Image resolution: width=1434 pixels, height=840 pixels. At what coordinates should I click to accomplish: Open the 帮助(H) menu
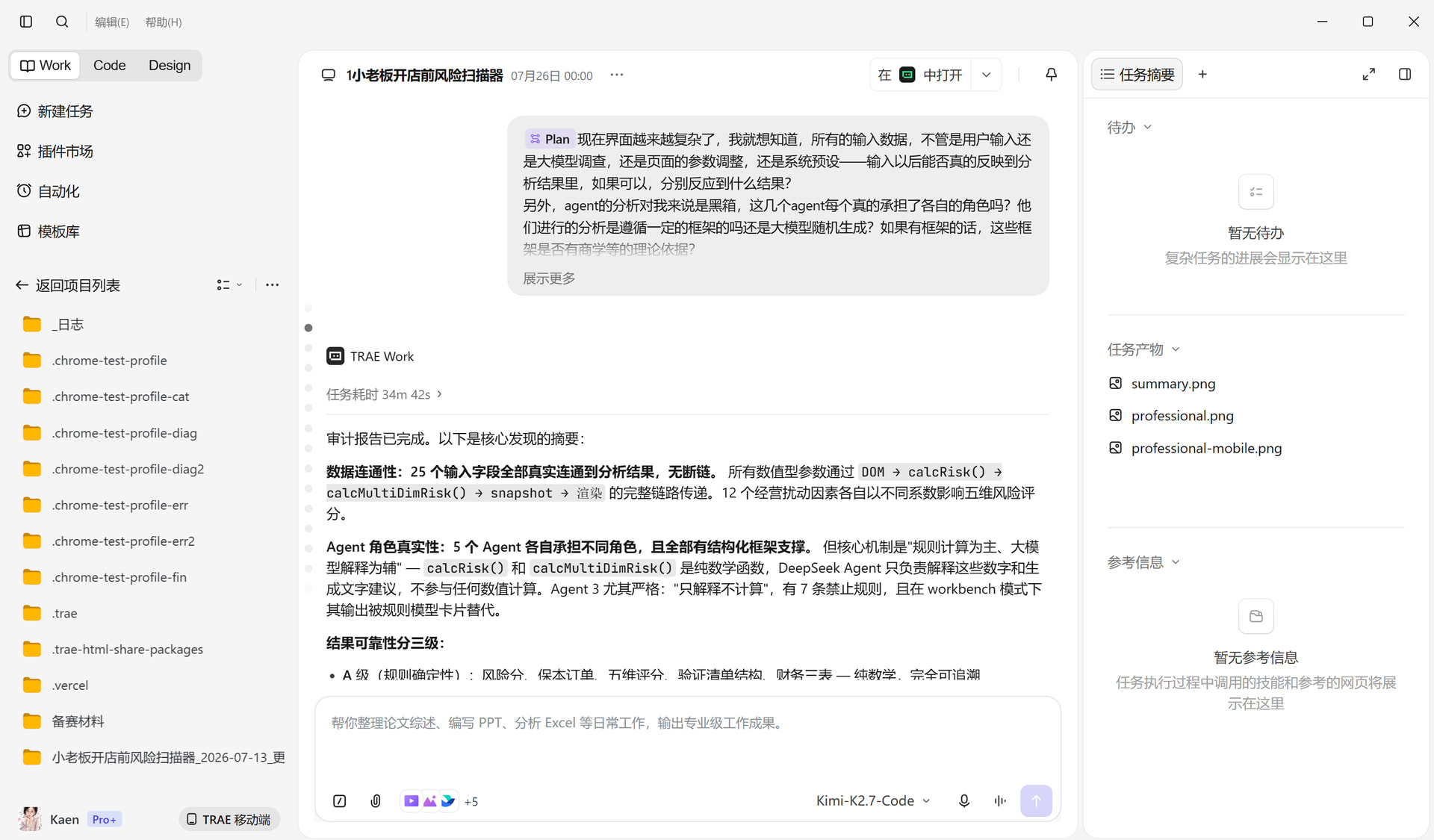164,22
